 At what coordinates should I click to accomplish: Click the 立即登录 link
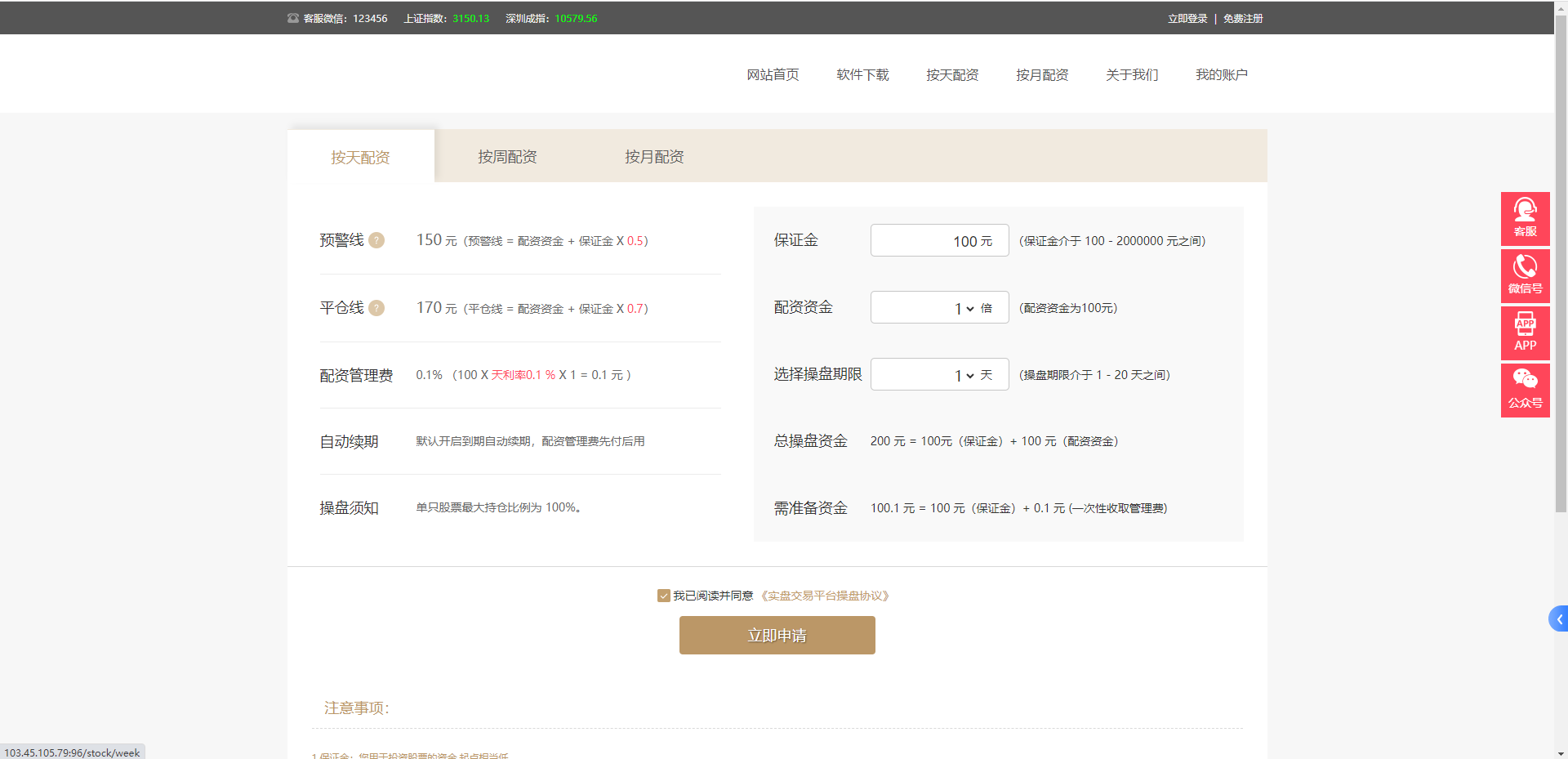pyautogui.click(x=1187, y=18)
